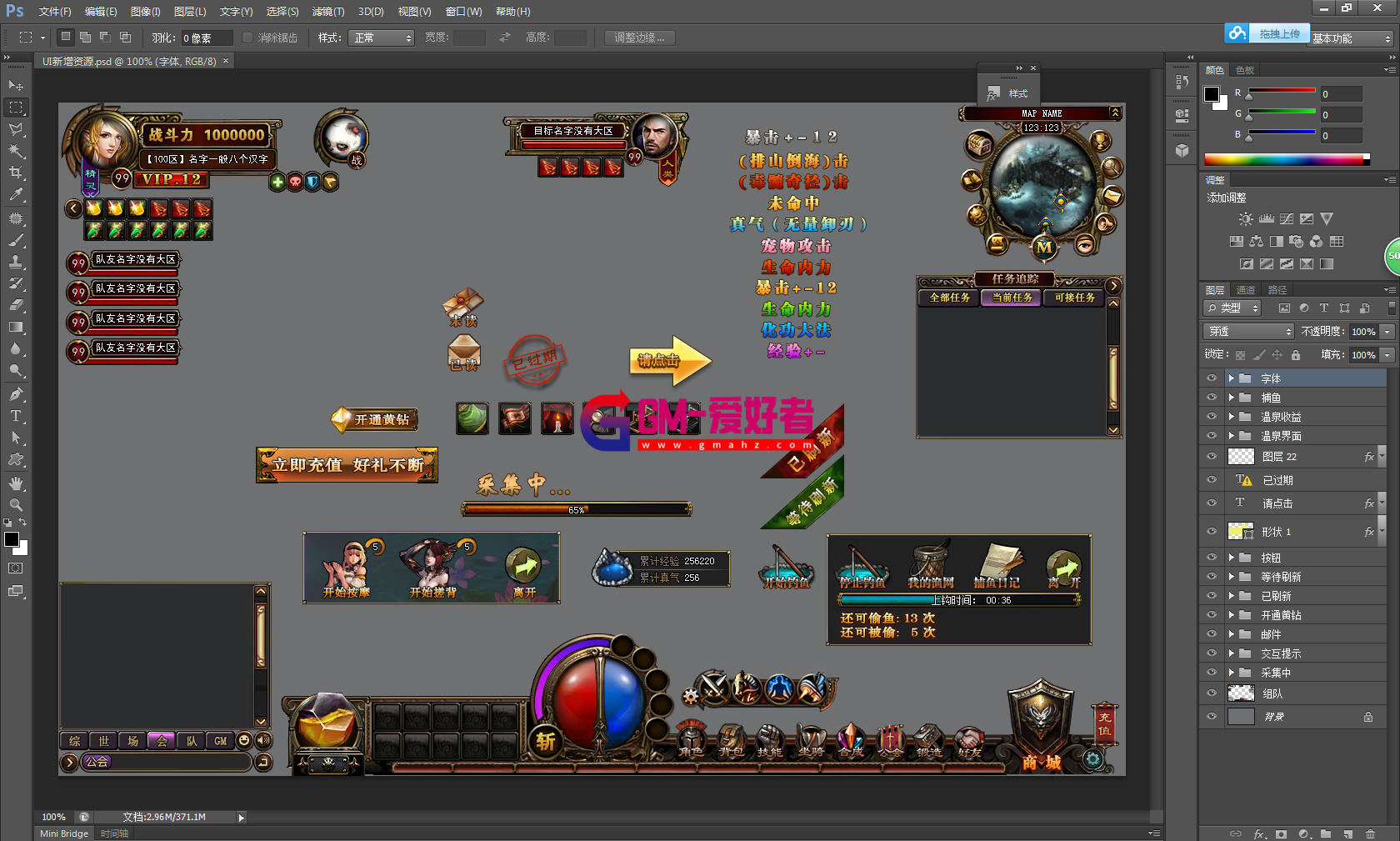
Task: Toggle visibility of 图层 22
Action: point(1212,457)
